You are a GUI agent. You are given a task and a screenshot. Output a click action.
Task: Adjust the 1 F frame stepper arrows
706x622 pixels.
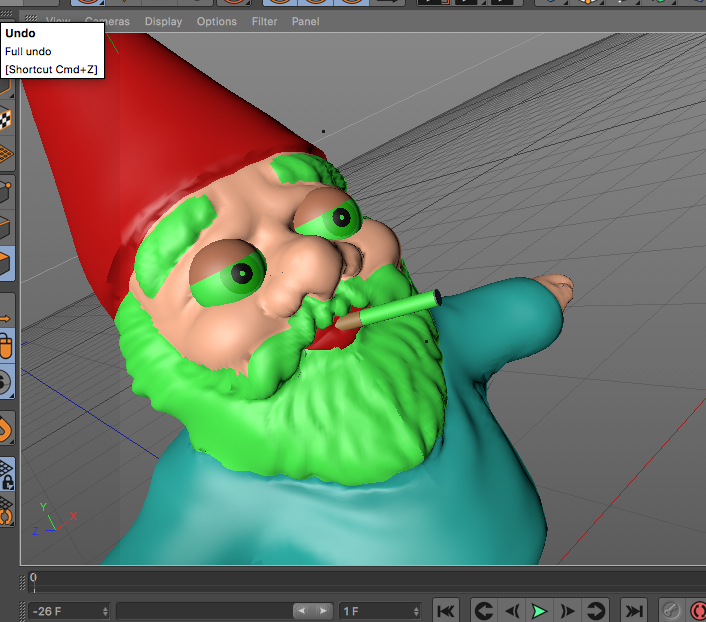pos(416,610)
